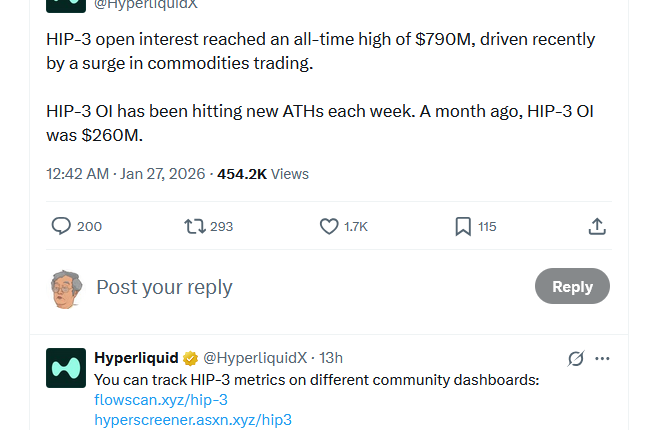Click the gold verified badge beside Hyperliquid

(191, 358)
